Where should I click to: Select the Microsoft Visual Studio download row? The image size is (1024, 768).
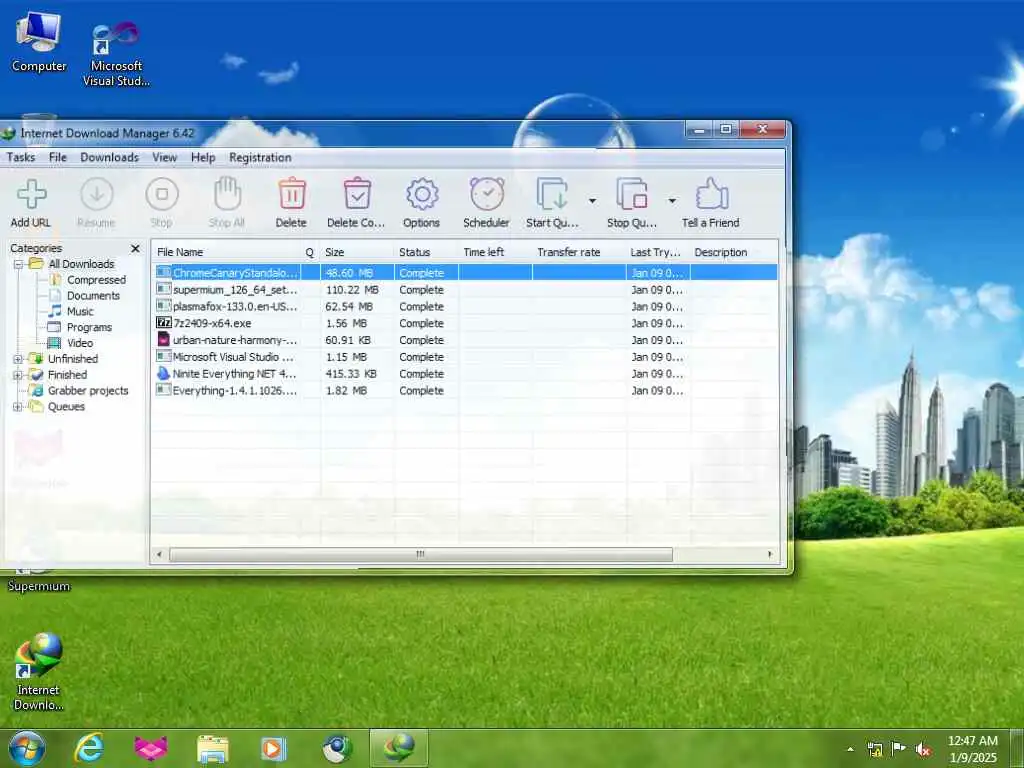pyautogui.click(x=466, y=357)
